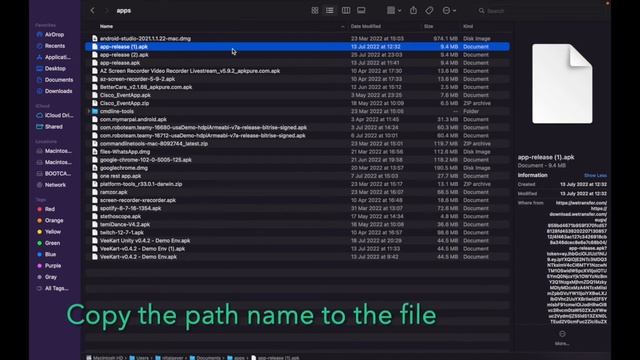Image resolution: width=640 pixels, height=360 pixels.
Task: Click the More button in preview pane
Action: click(x=562, y=338)
